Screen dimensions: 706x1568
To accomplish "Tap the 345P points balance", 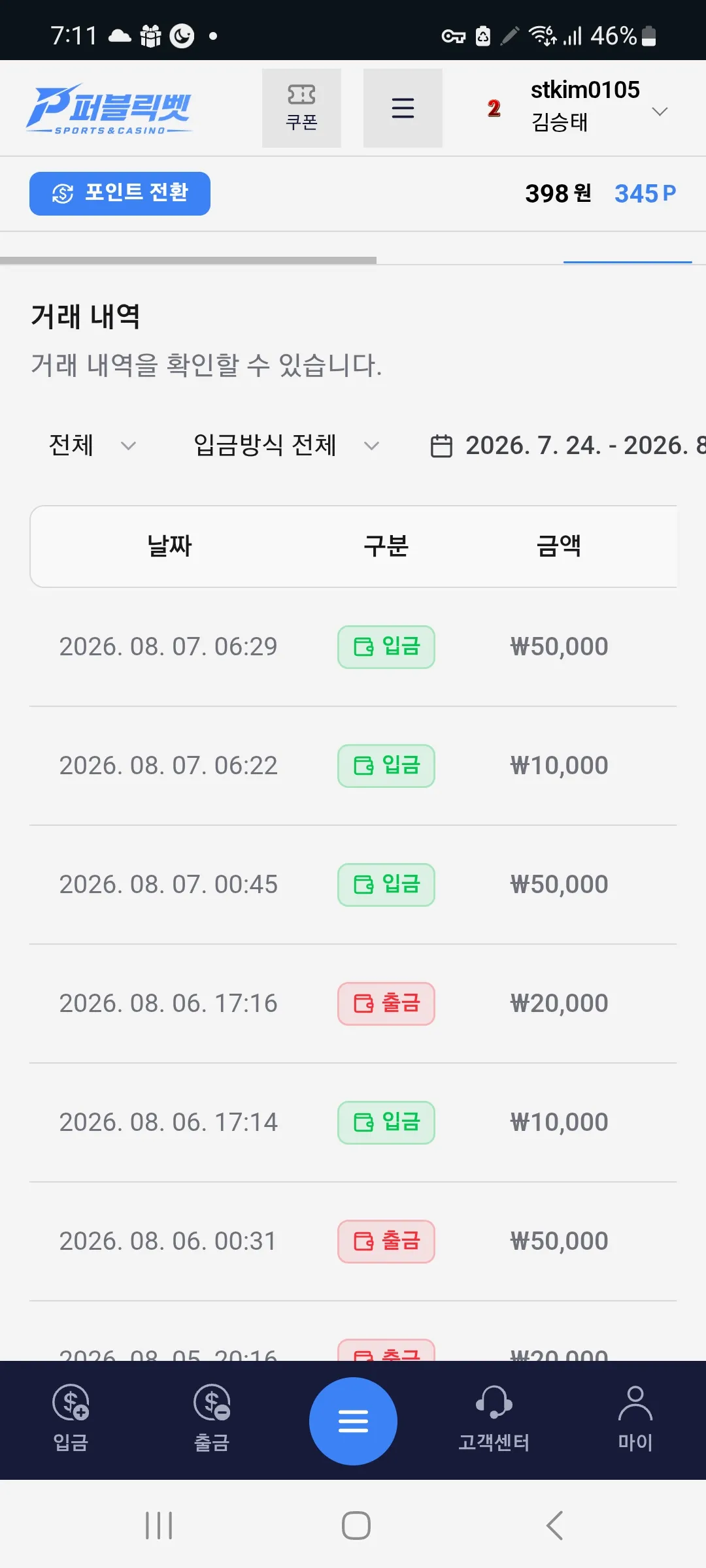I will click(x=645, y=193).
